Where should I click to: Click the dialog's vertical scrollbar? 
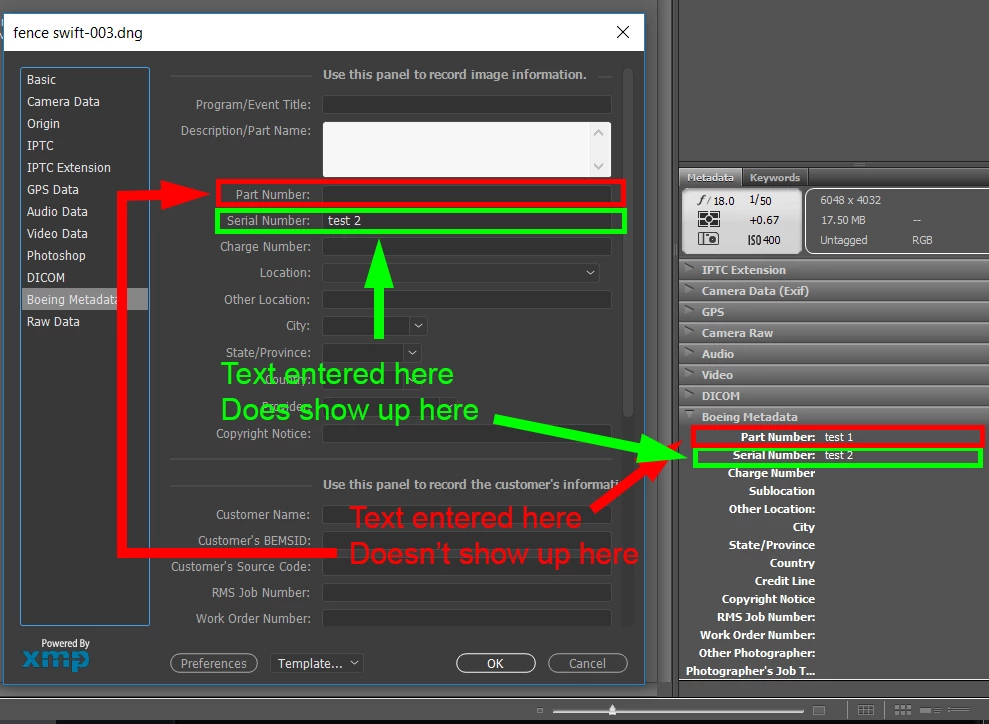(x=628, y=243)
